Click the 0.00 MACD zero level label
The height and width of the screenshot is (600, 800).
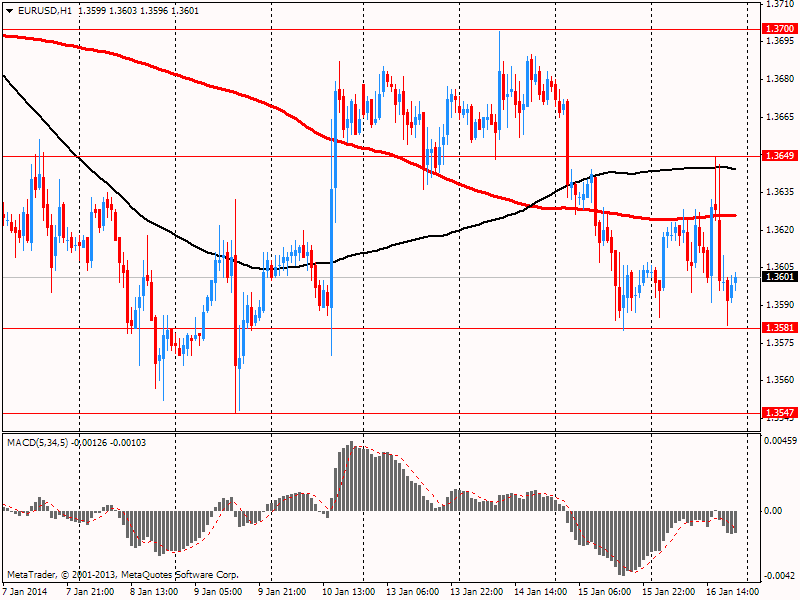pos(773,511)
